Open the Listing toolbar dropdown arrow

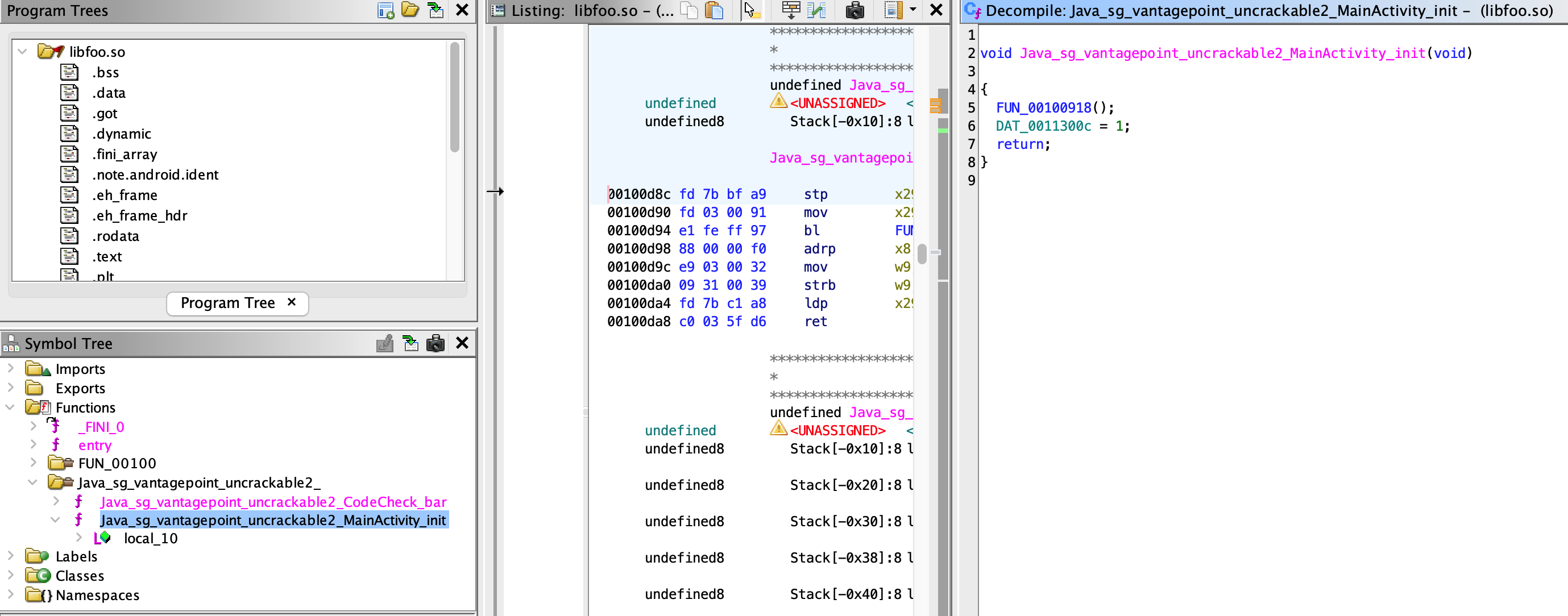click(912, 10)
